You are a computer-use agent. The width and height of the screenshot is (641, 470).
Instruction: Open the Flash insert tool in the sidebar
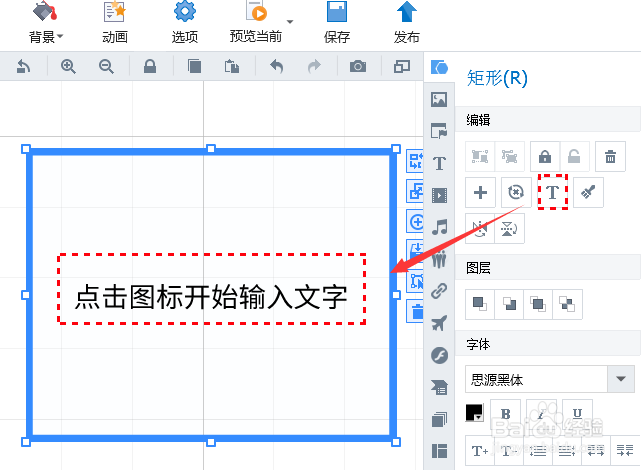(x=439, y=355)
